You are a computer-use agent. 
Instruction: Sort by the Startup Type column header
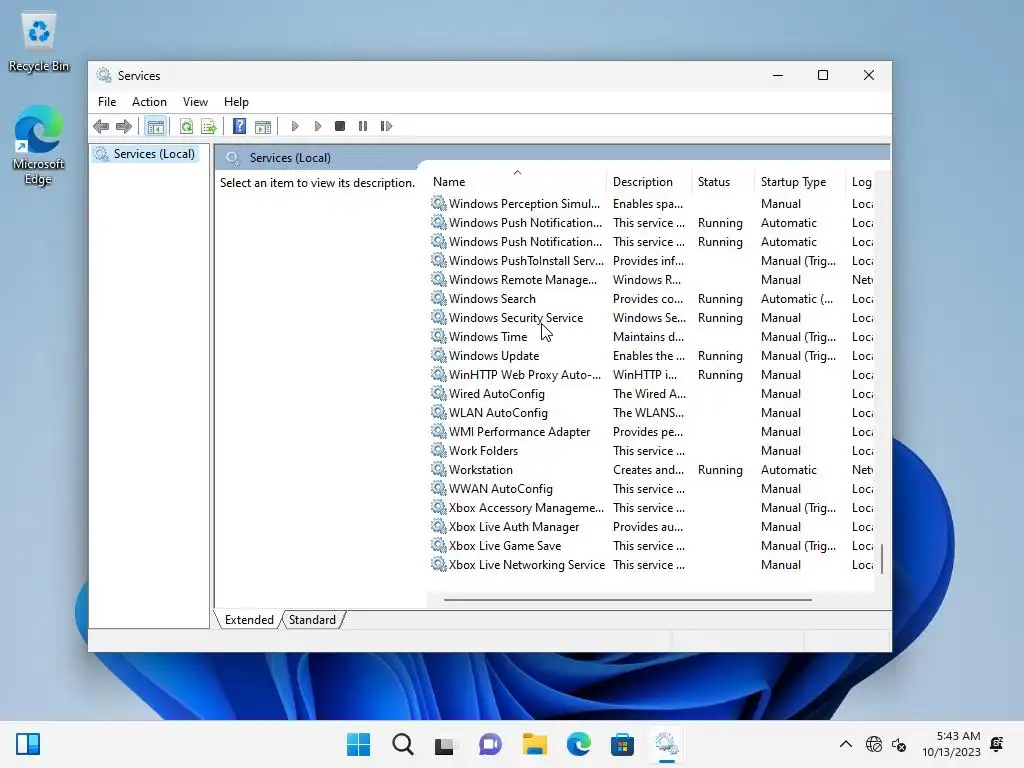(800, 182)
